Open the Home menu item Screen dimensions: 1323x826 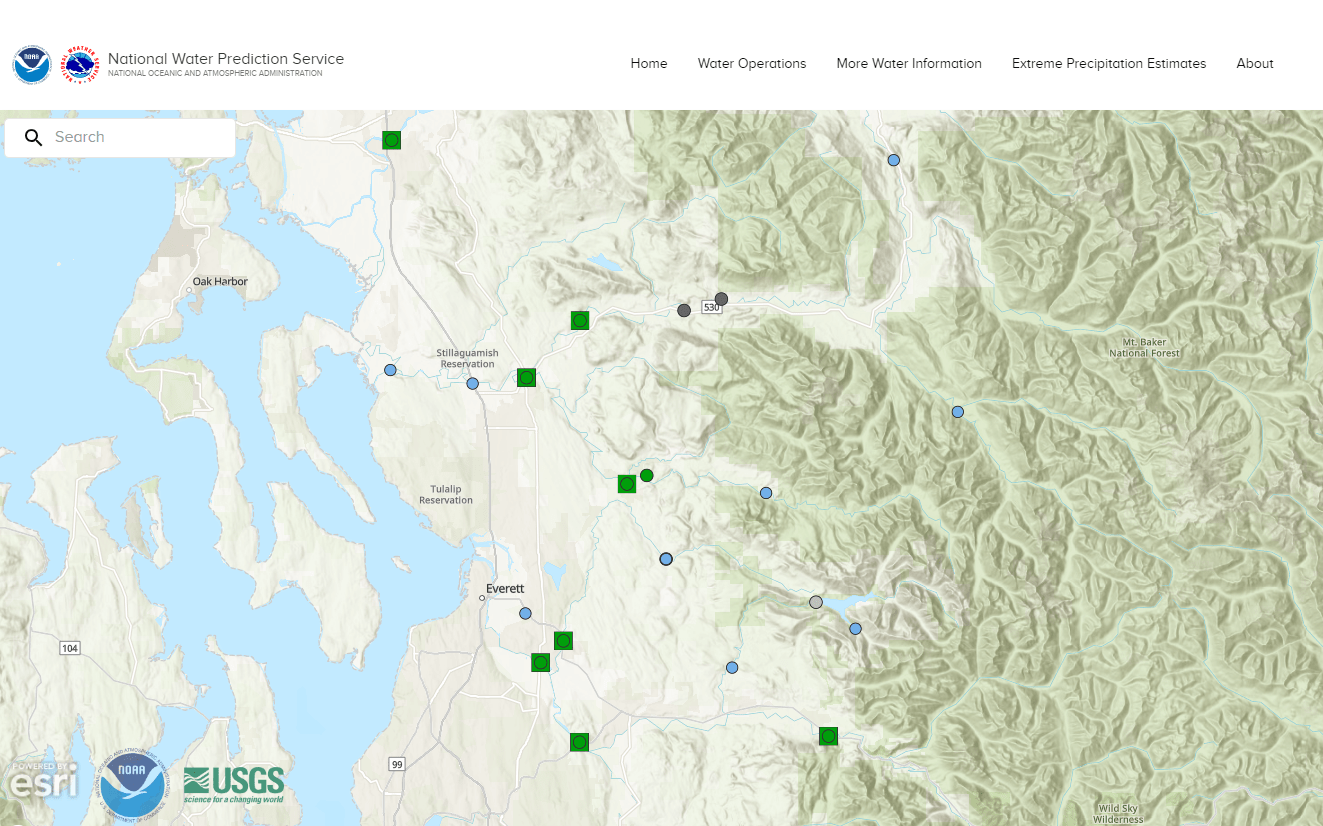(x=649, y=64)
